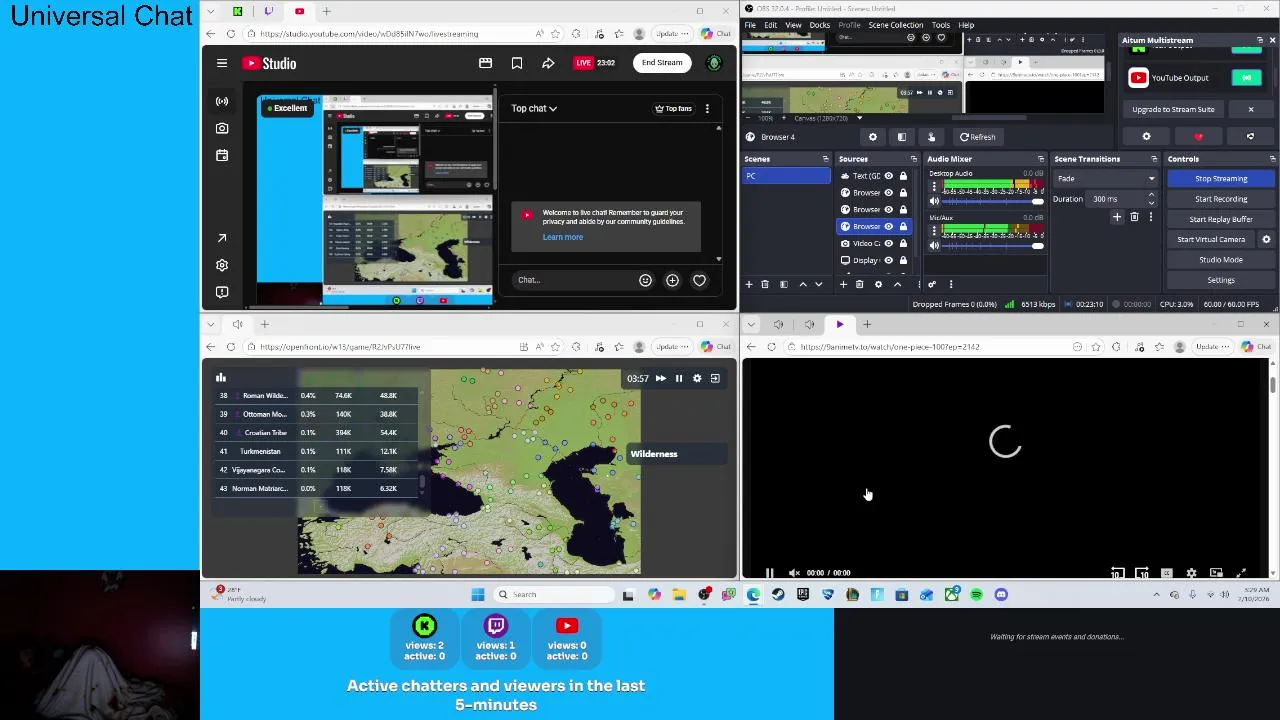Toggle visibility of Text (GDI) source
Image resolution: width=1280 pixels, height=720 pixels.
[888, 176]
